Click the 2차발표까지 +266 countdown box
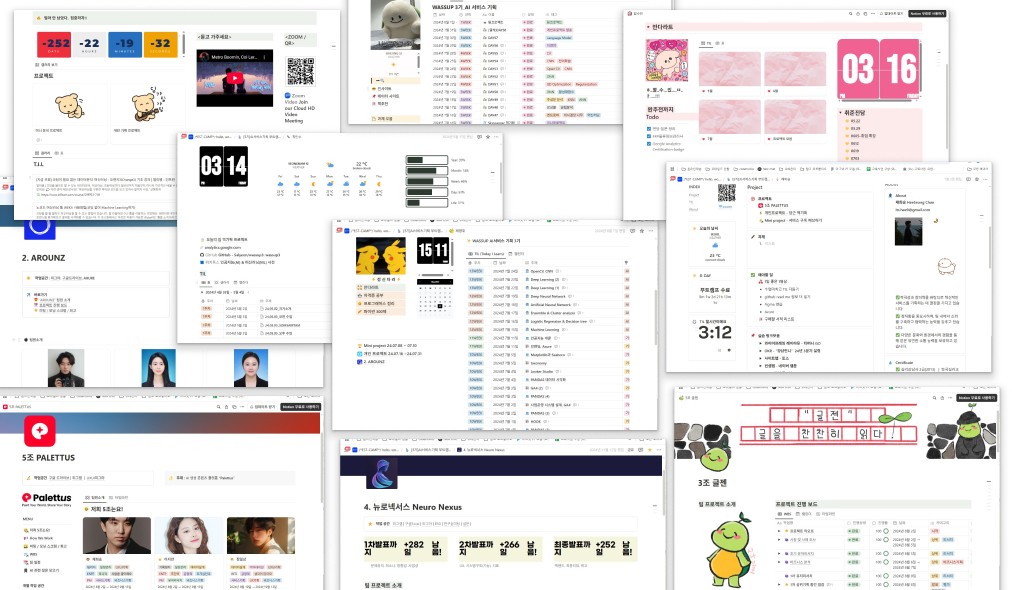This screenshot has width=1012, height=590. pyautogui.click(x=499, y=548)
